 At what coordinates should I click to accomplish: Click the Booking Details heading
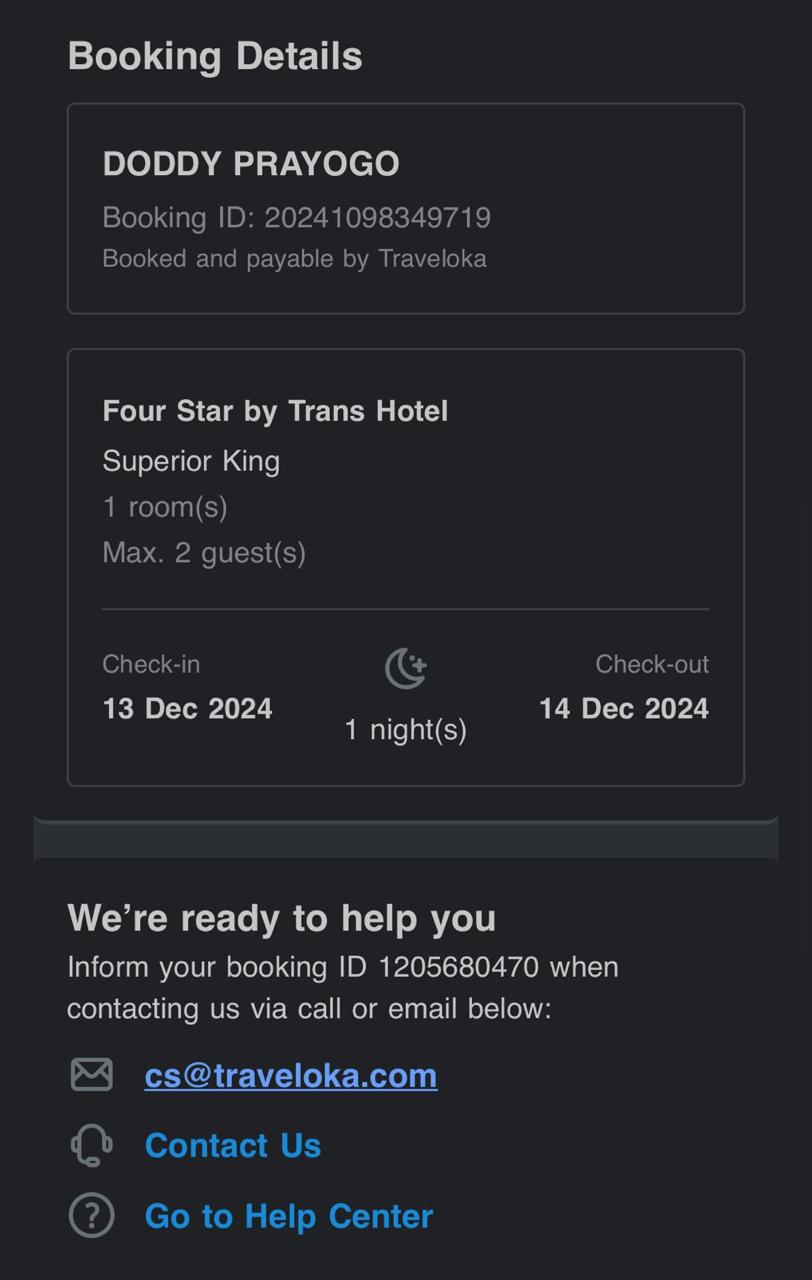point(214,56)
